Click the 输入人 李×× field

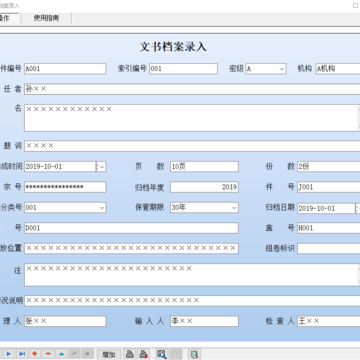[x=204, y=321]
